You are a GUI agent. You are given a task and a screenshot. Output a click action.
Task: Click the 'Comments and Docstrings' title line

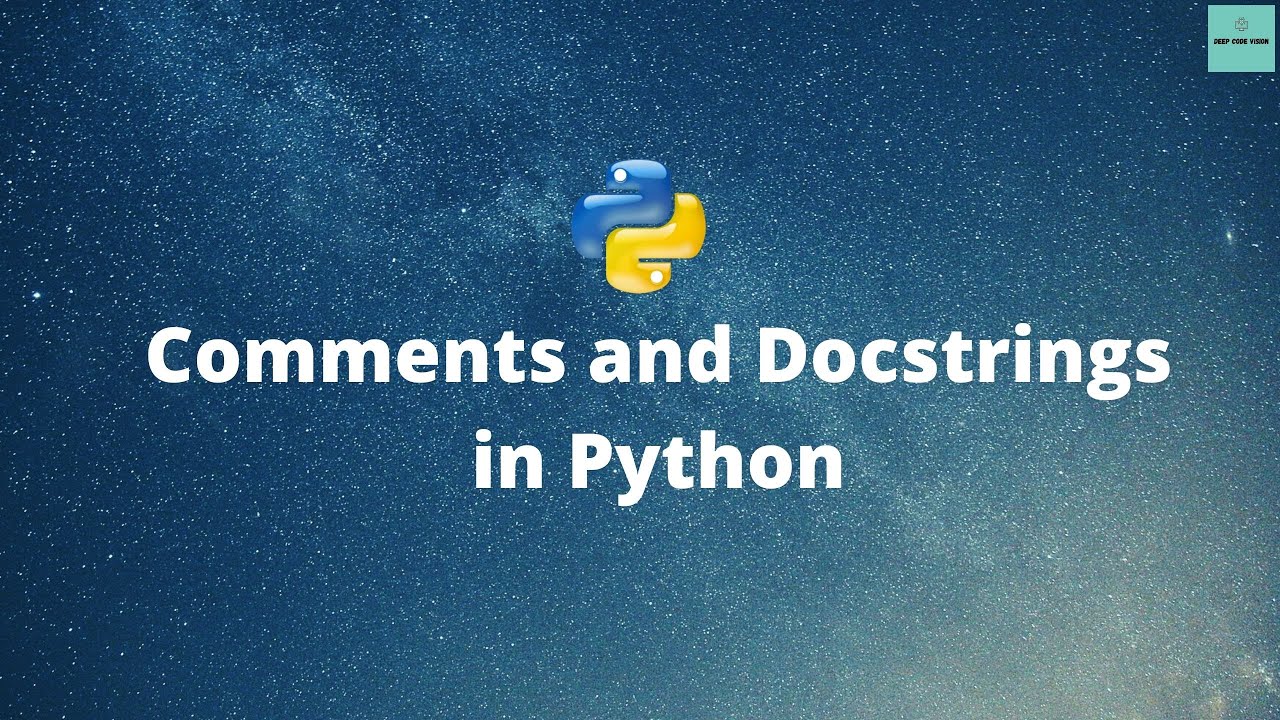[x=658, y=362]
